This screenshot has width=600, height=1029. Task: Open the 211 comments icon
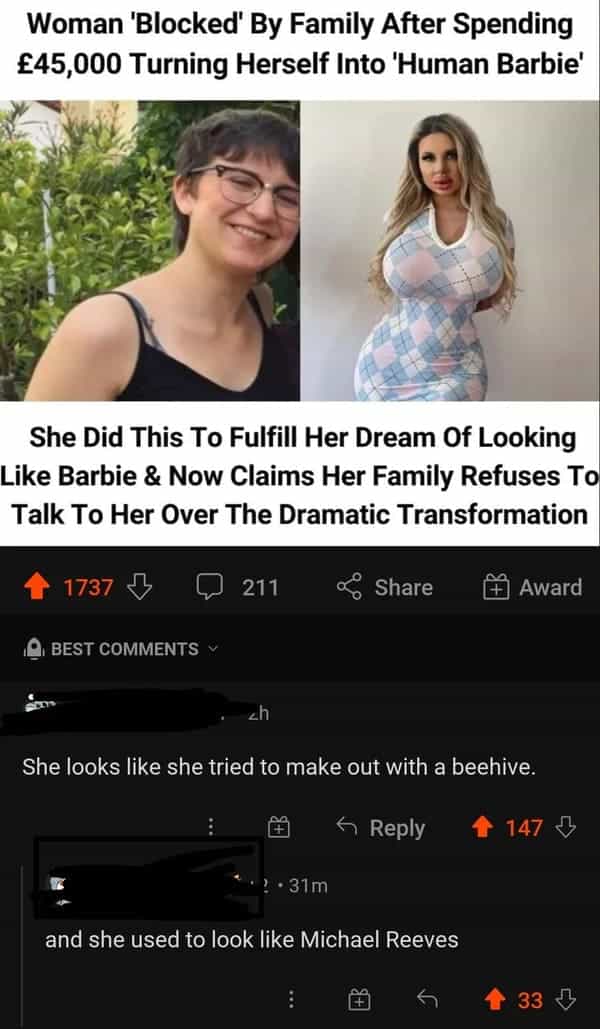point(207,587)
